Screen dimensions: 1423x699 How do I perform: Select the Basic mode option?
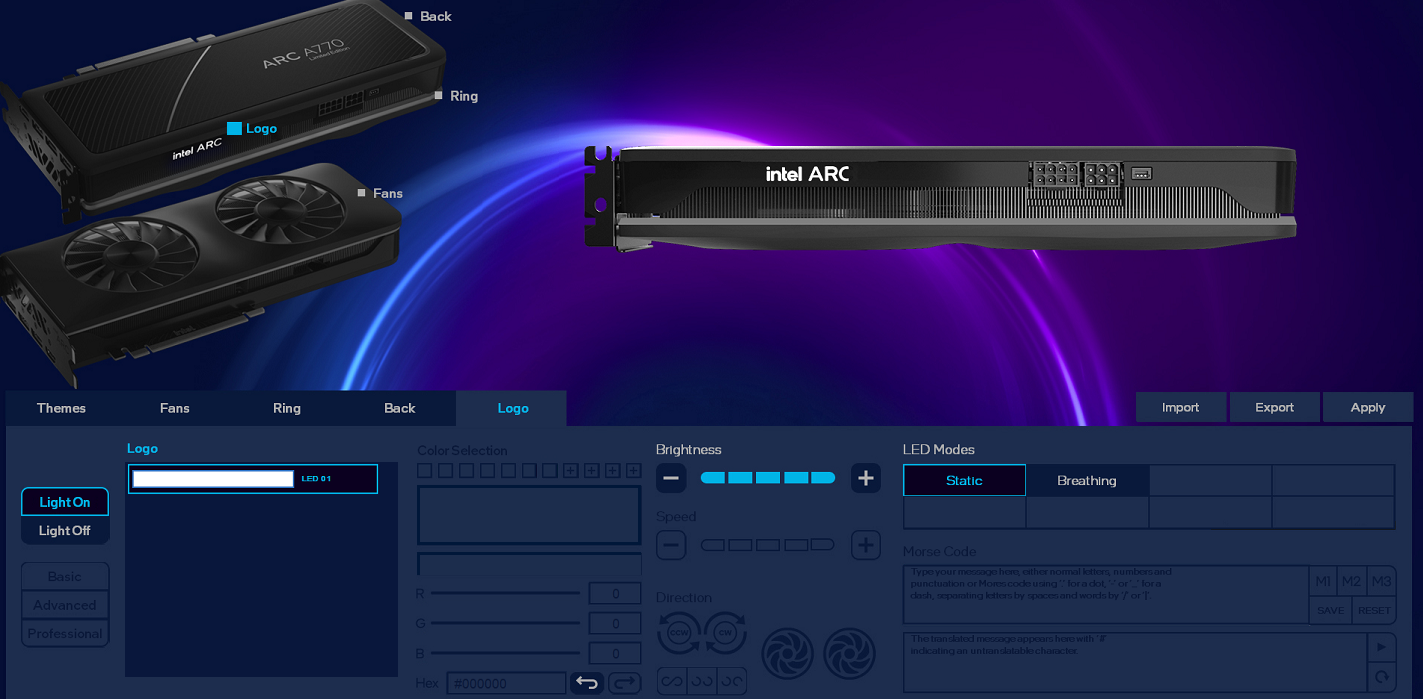[x=65, y=577]
